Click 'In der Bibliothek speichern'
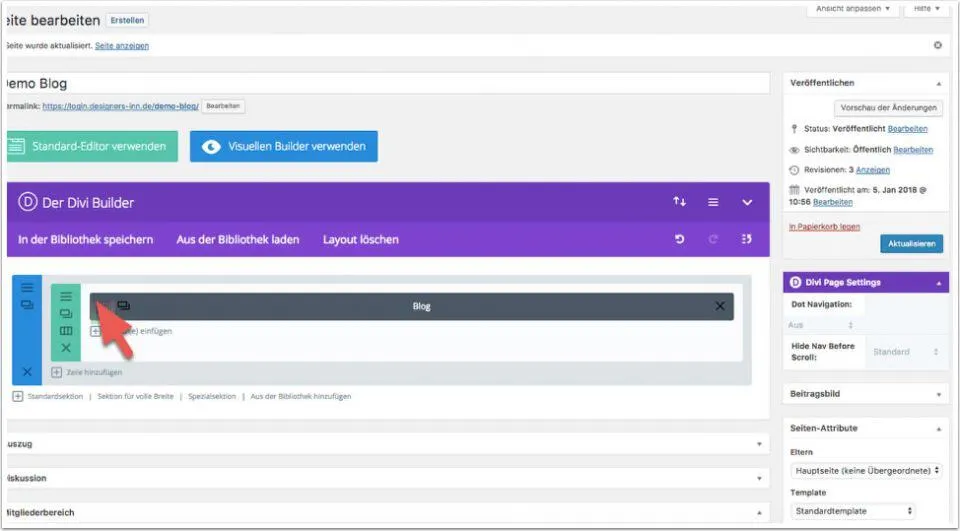The height and width of the screenshot is (531, 960). point(86,240)
